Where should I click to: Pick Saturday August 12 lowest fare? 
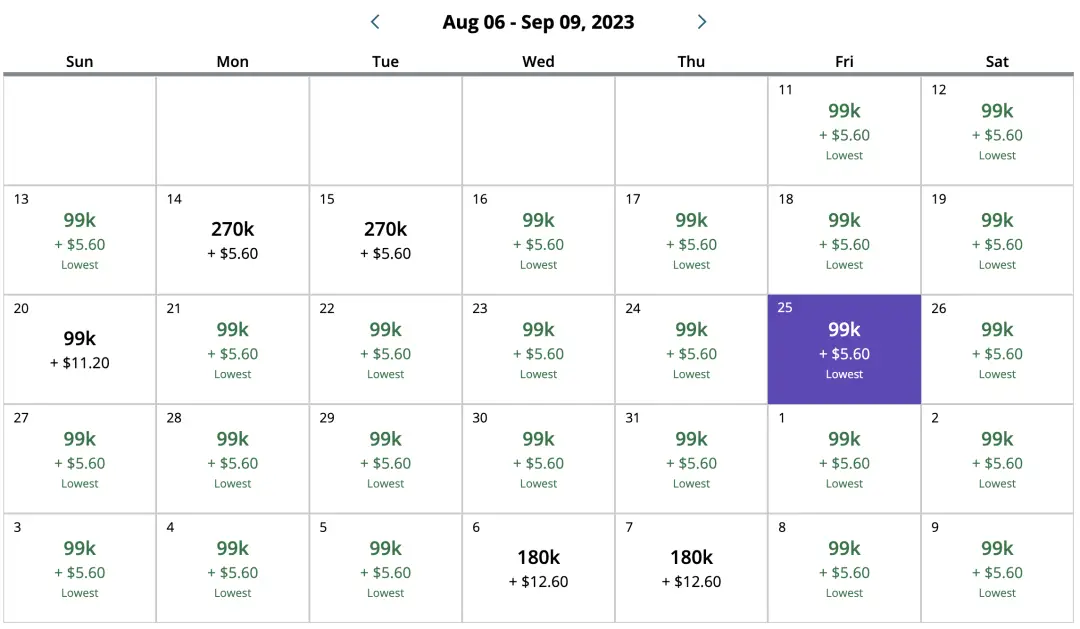pyautogui.click(x=997, y=130)
